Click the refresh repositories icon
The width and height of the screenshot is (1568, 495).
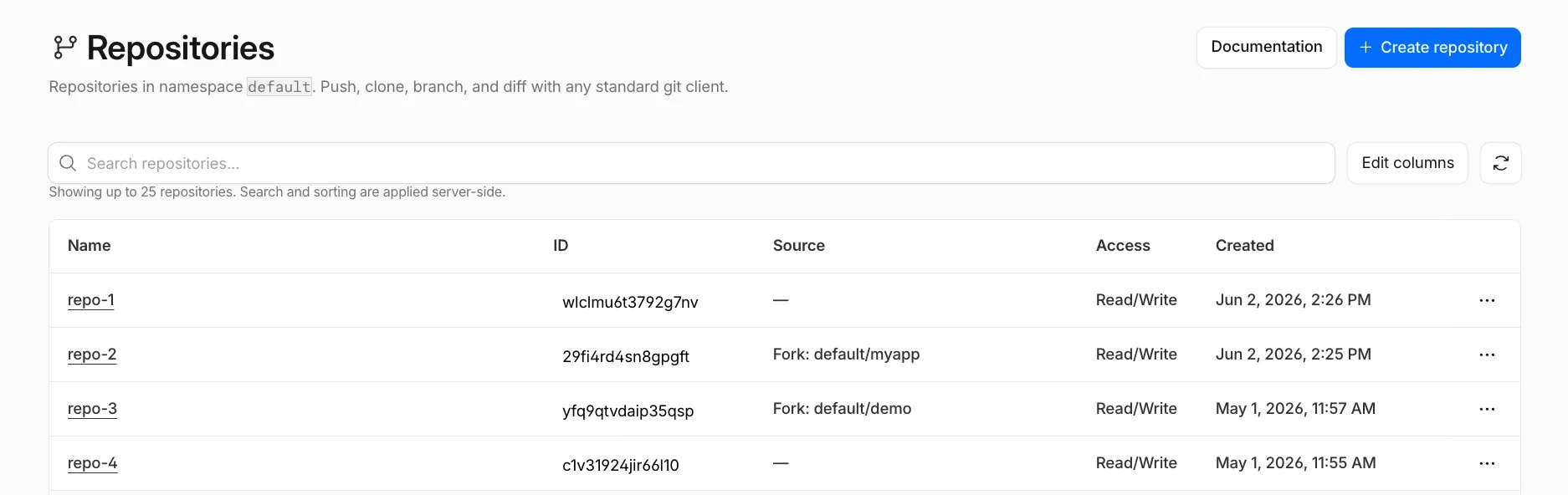pos(1500,163)
